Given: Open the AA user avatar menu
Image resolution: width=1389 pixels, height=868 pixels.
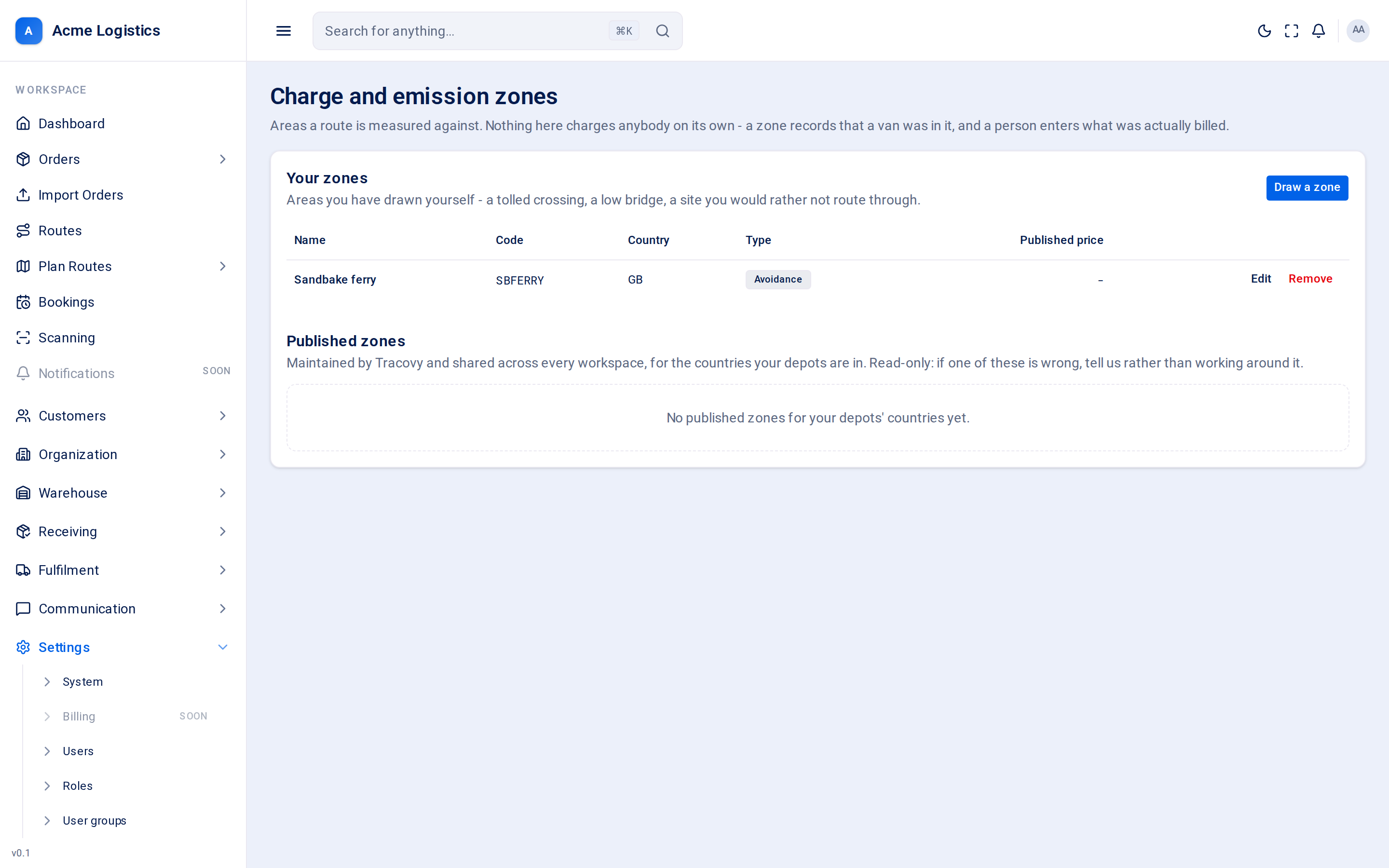Looking at the screenshot, I should tap(1358, 30).
